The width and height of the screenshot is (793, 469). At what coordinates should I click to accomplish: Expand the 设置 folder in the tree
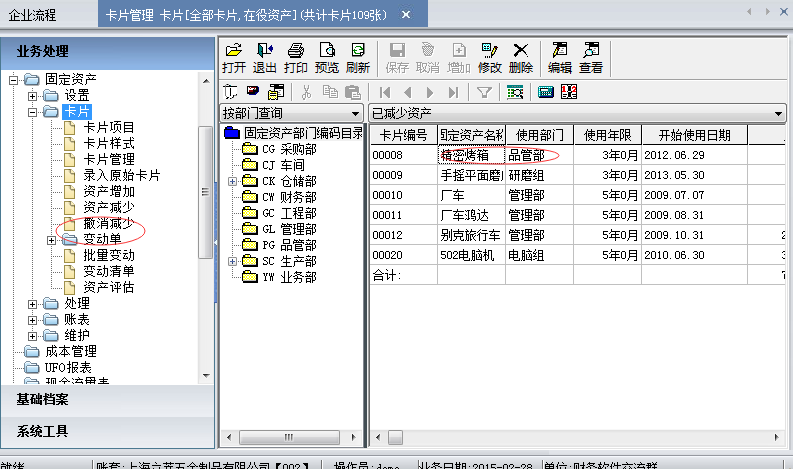[33, 95]
